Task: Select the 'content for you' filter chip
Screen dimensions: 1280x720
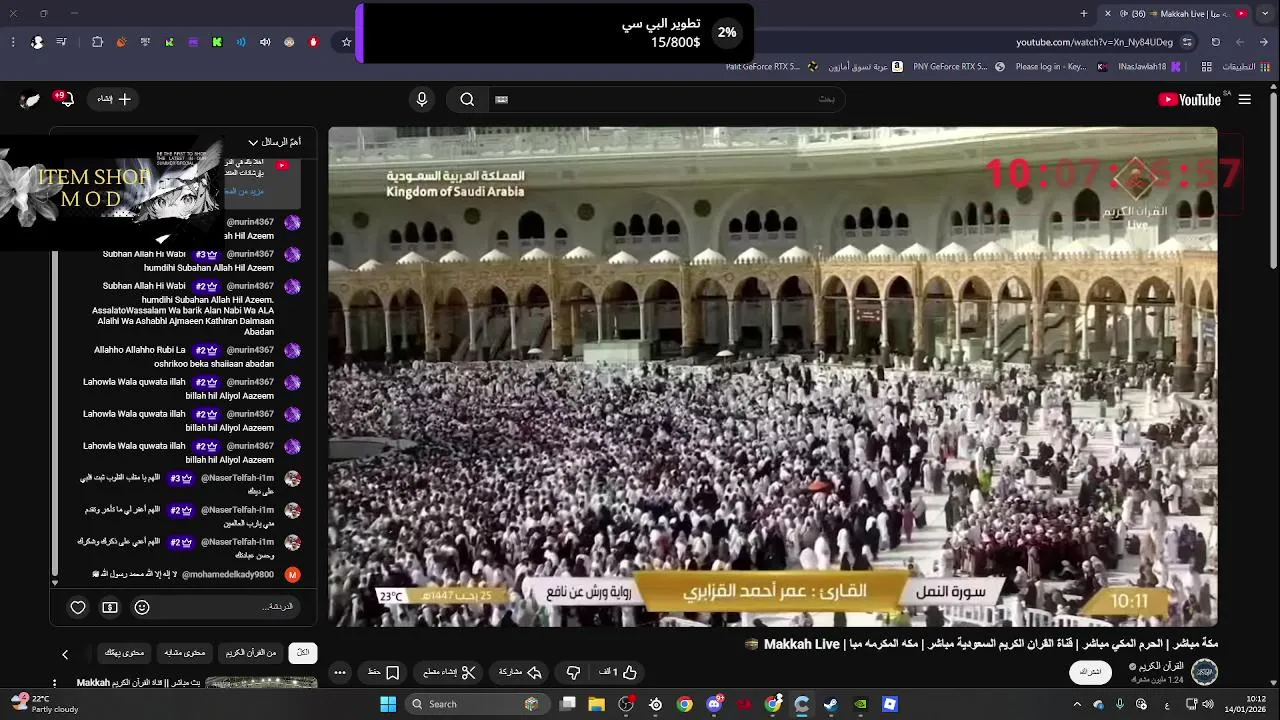Action: point(125,653)
